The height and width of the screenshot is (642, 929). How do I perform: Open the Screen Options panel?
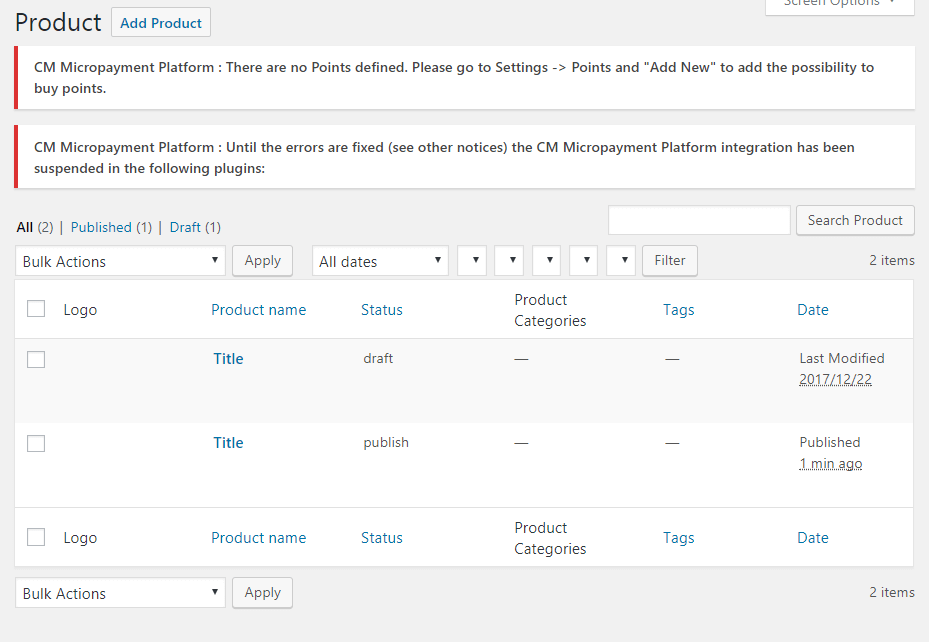click(x=839, y=4)
